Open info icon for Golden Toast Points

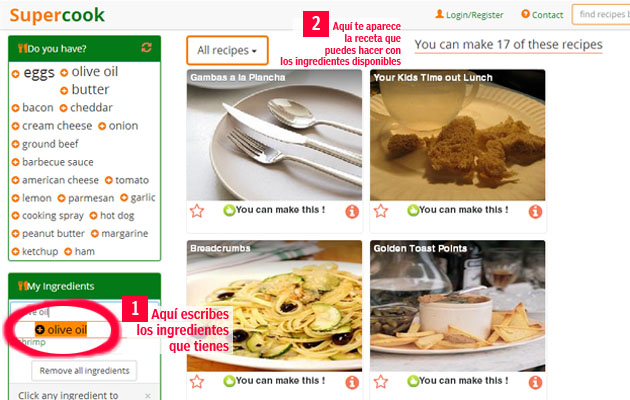[x=535, y=382]
